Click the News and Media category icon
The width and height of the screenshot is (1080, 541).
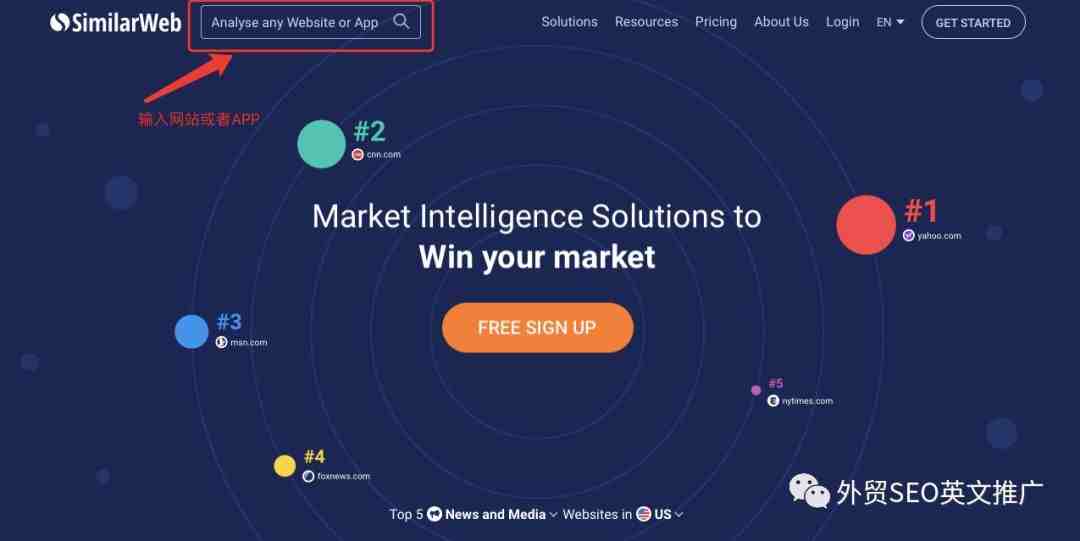click(434, 514)
